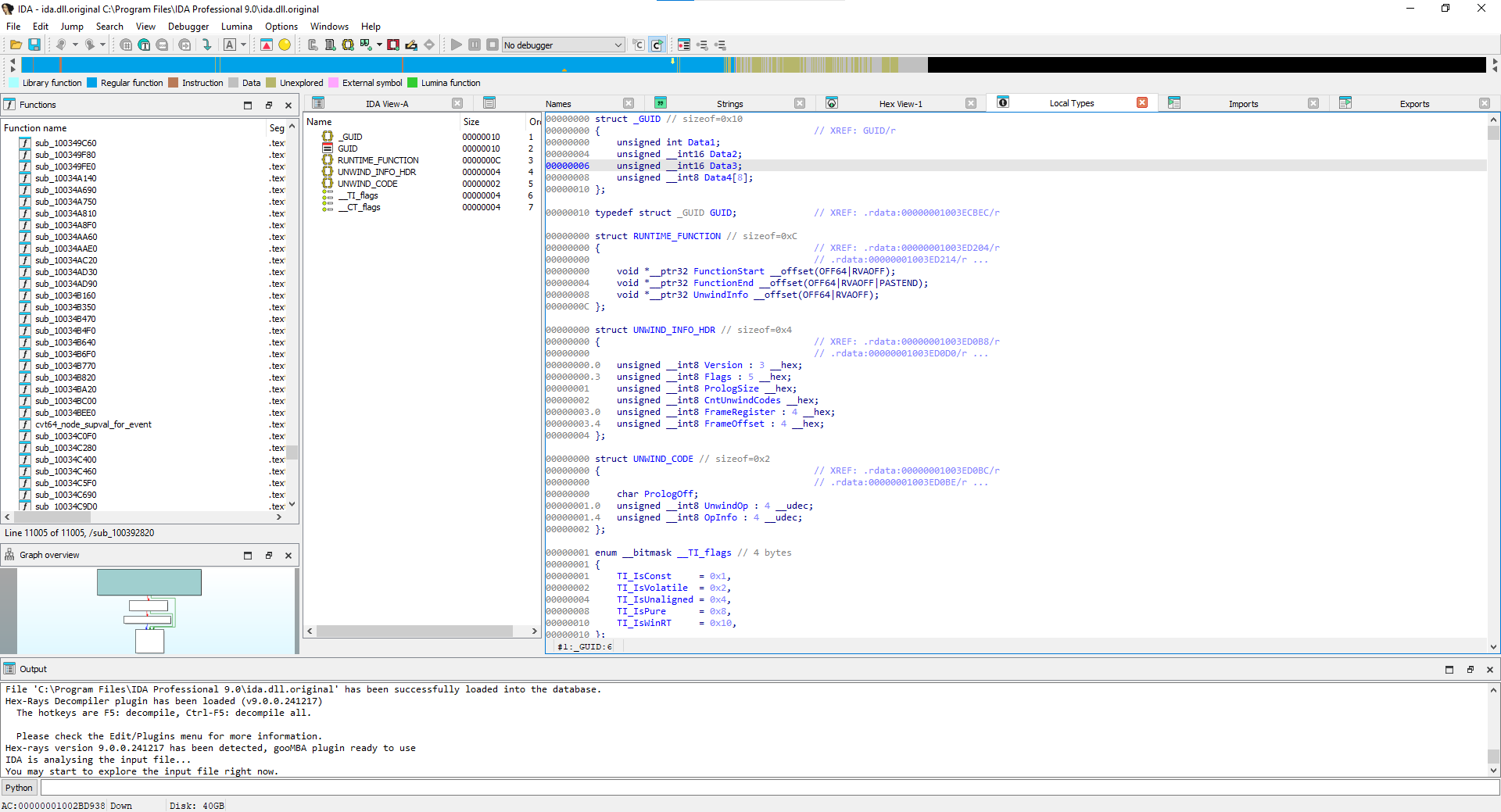Click the navigation band address bar
Screen dimensions: 1501x812
point(754,65)
